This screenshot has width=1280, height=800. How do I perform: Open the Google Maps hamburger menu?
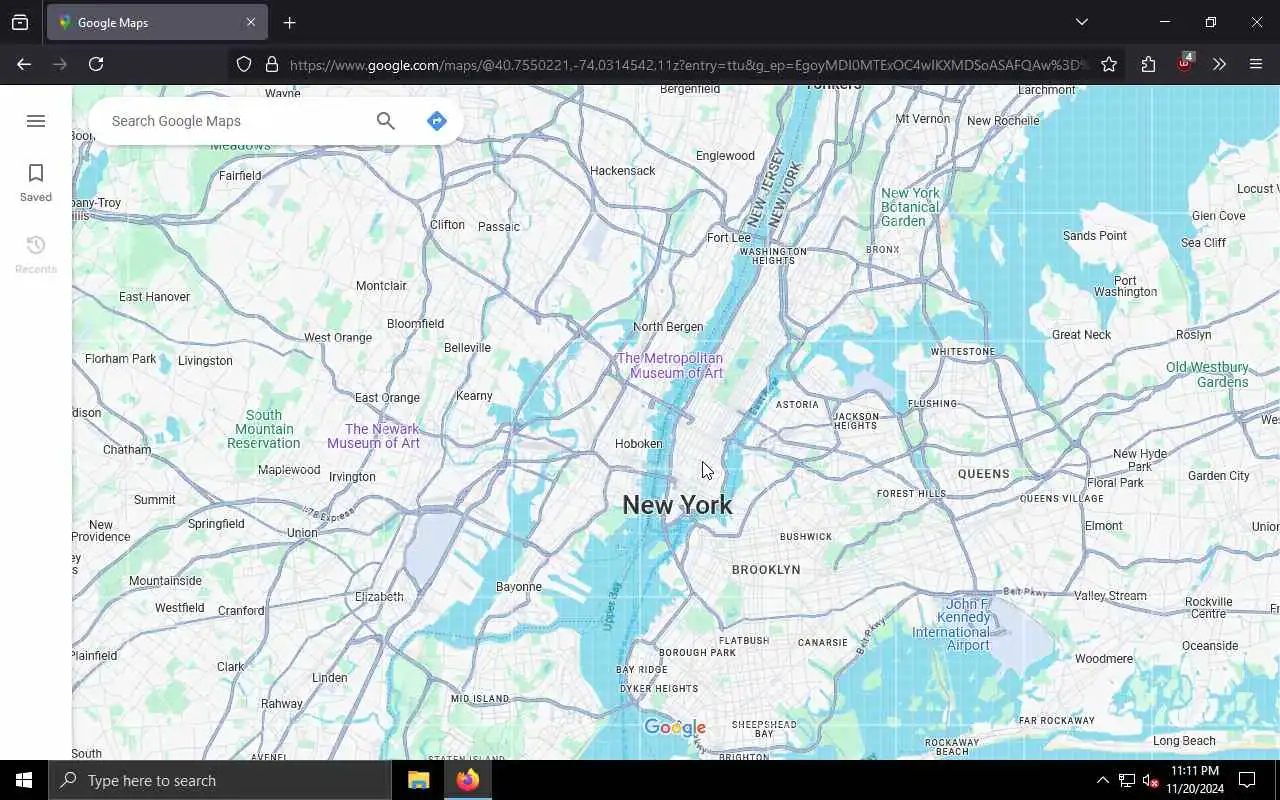tap(36, 121)
